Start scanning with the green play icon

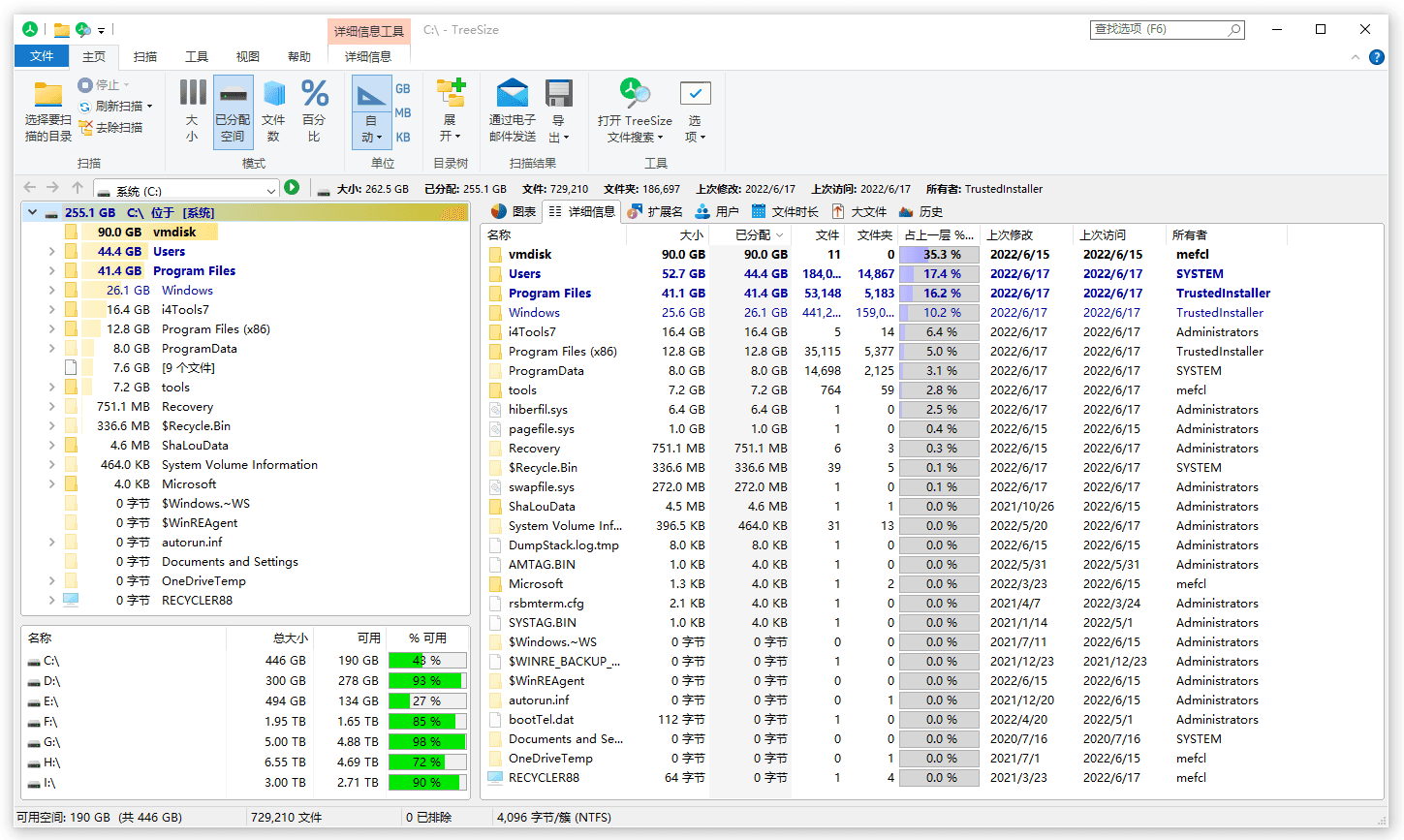point(292,188)
